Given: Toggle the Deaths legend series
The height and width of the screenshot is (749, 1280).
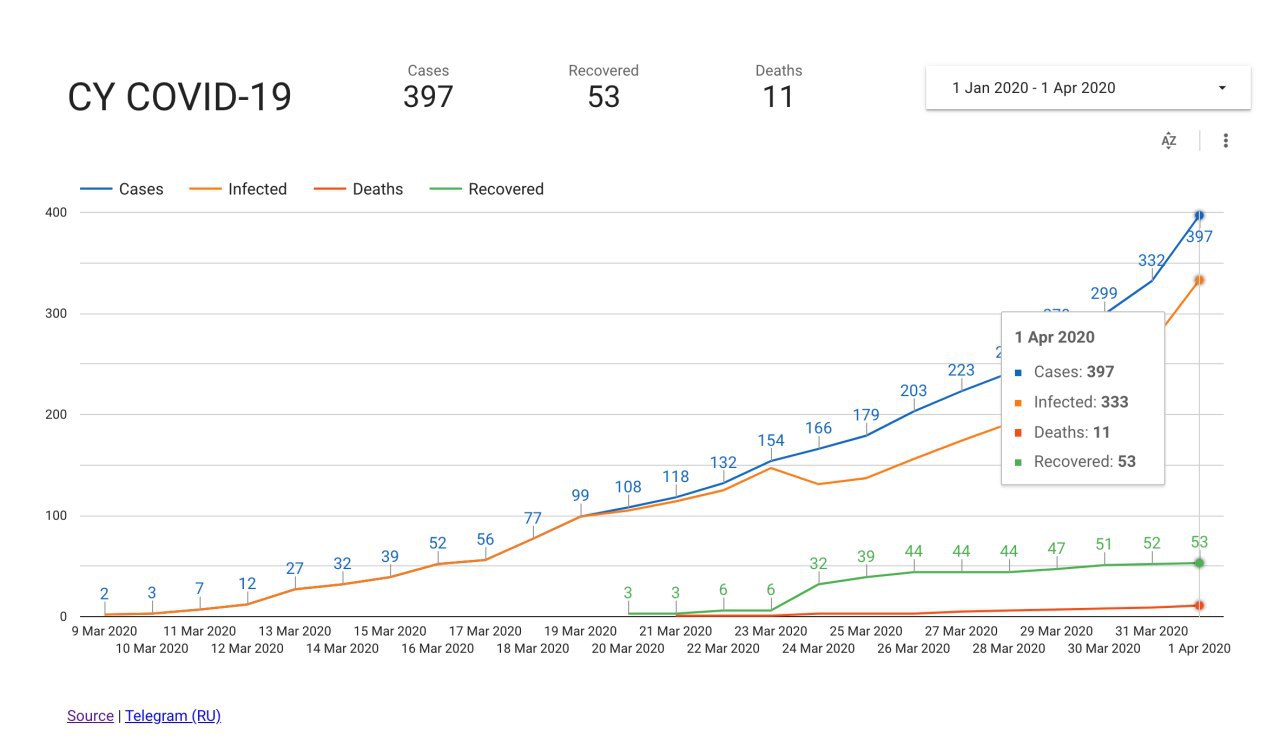Looking at the screenshot, I should (359, 189).
